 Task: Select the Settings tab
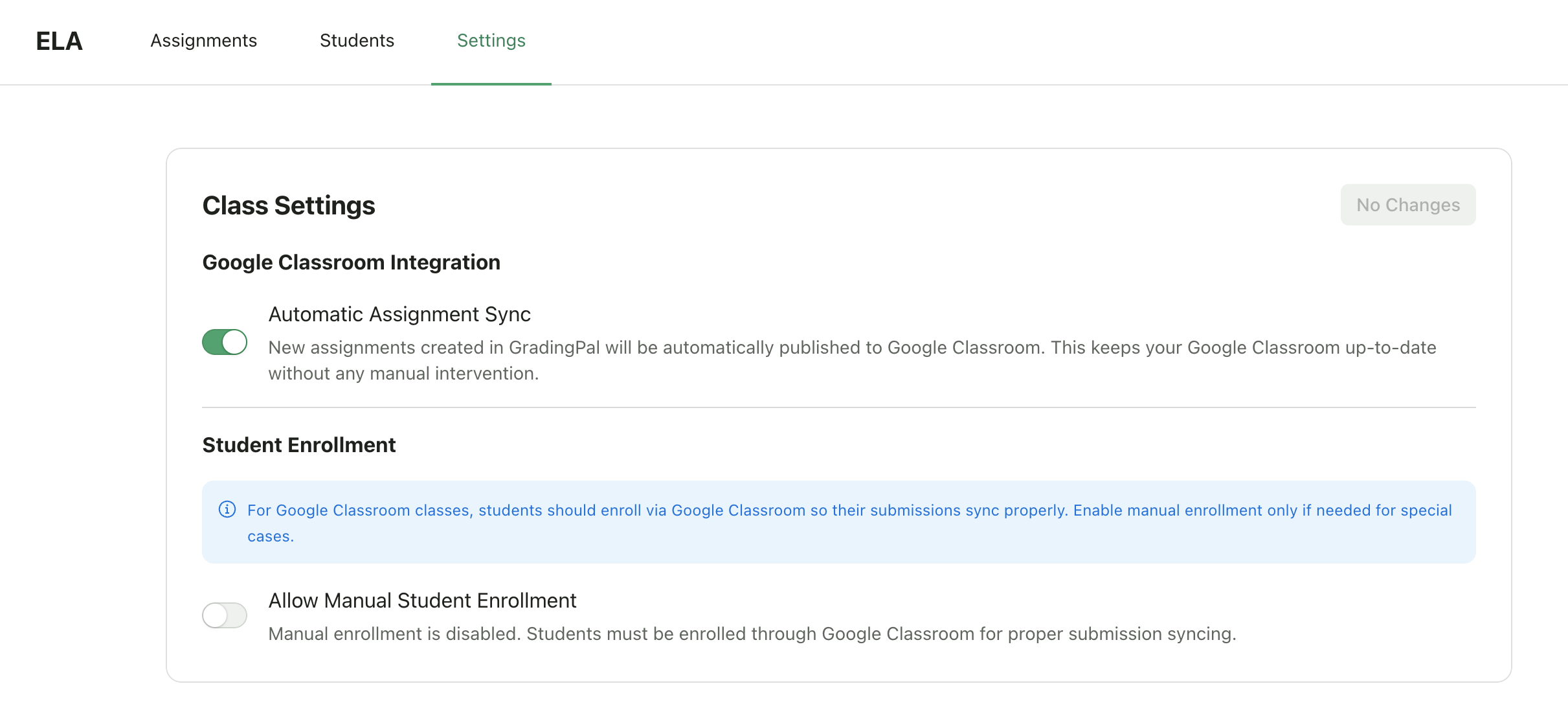point(490,41)
